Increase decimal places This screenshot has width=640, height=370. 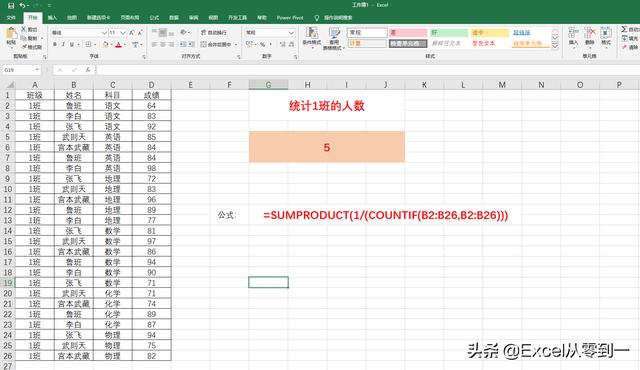pos(282,44)
